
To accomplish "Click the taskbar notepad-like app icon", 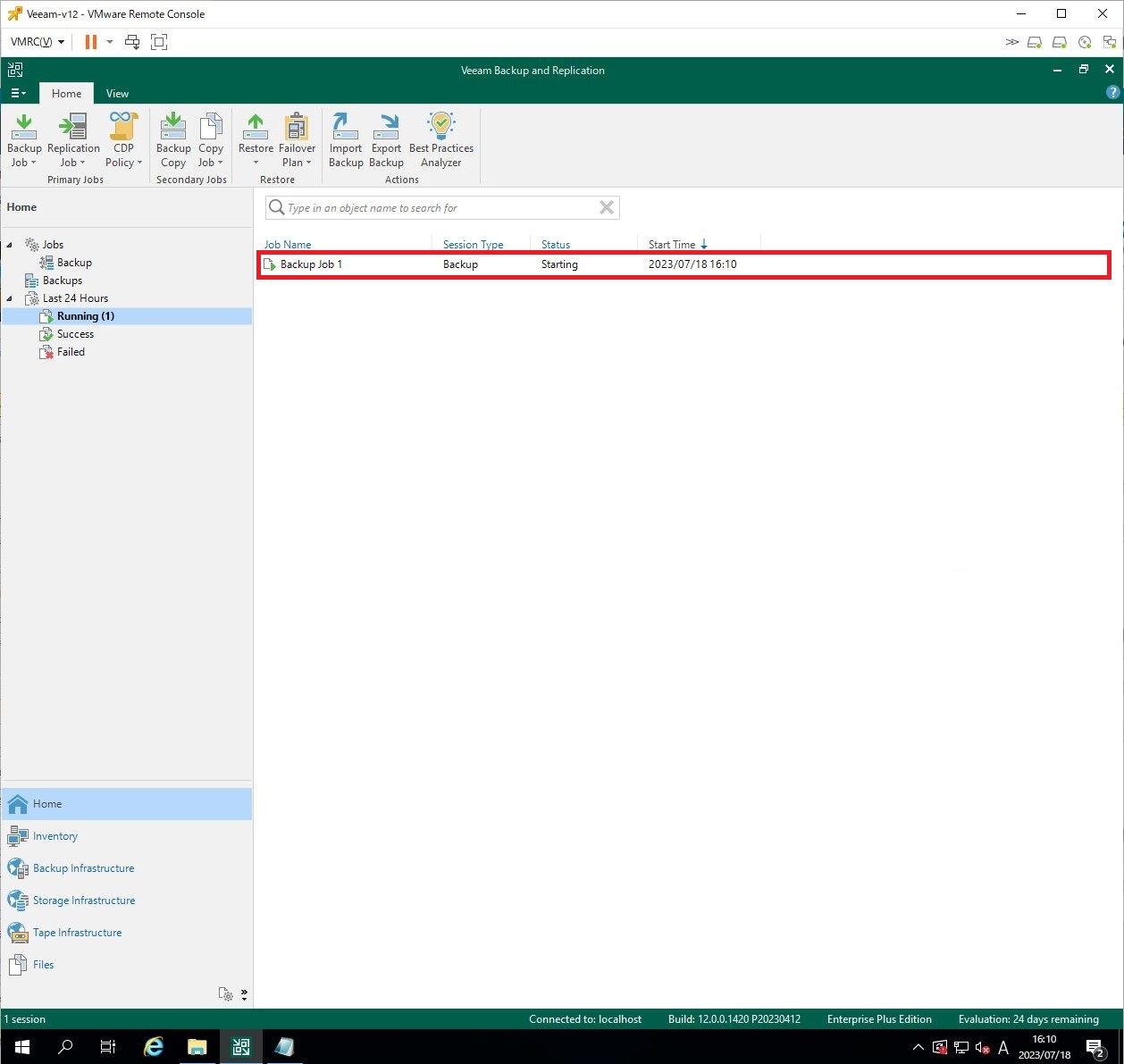I will 284,1047.
